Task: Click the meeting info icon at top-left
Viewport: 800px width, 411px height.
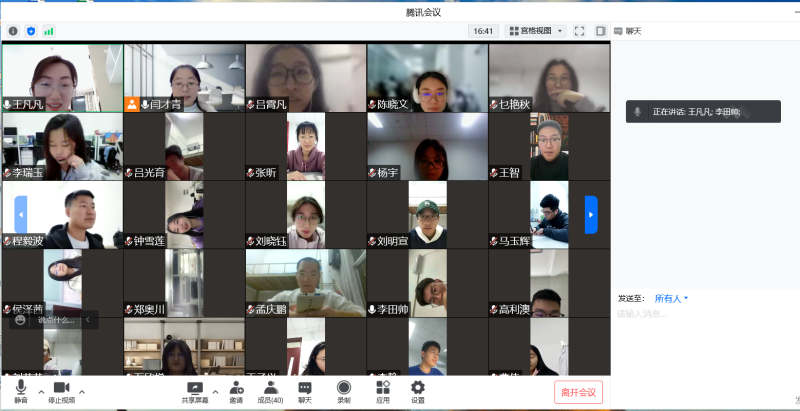Action: tap(13, 31)
